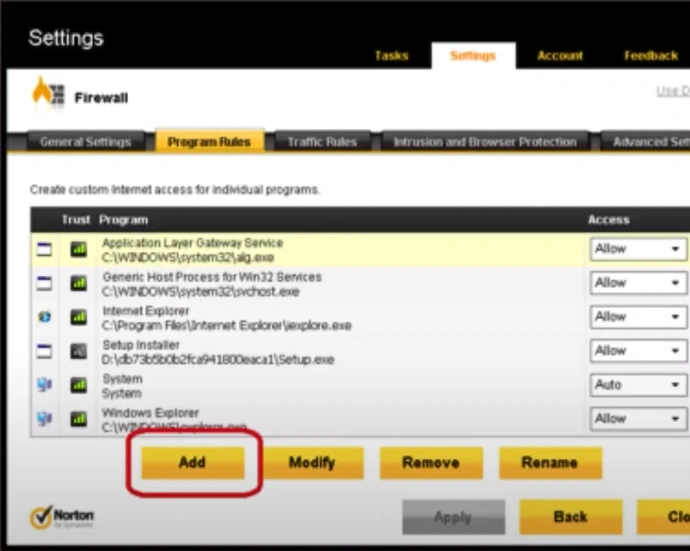This screenshot has height=551, width=690.
Task: Switch to the Tasks top tab
Action: [391, 56]
